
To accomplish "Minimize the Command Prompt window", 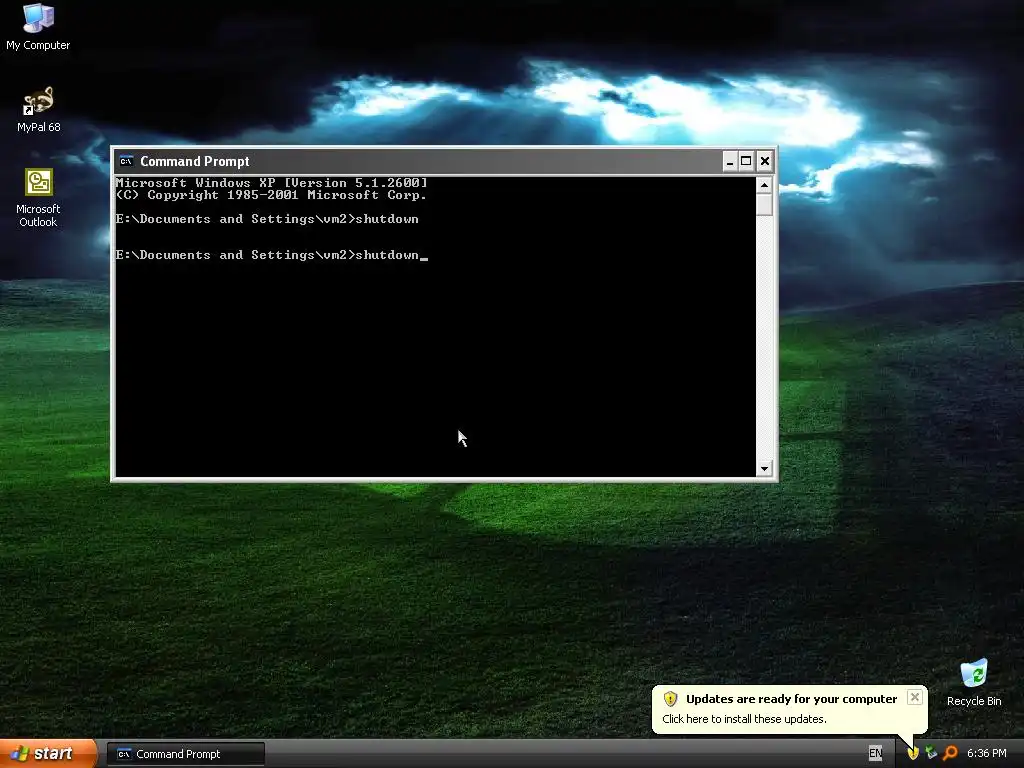I will point(730,161).
